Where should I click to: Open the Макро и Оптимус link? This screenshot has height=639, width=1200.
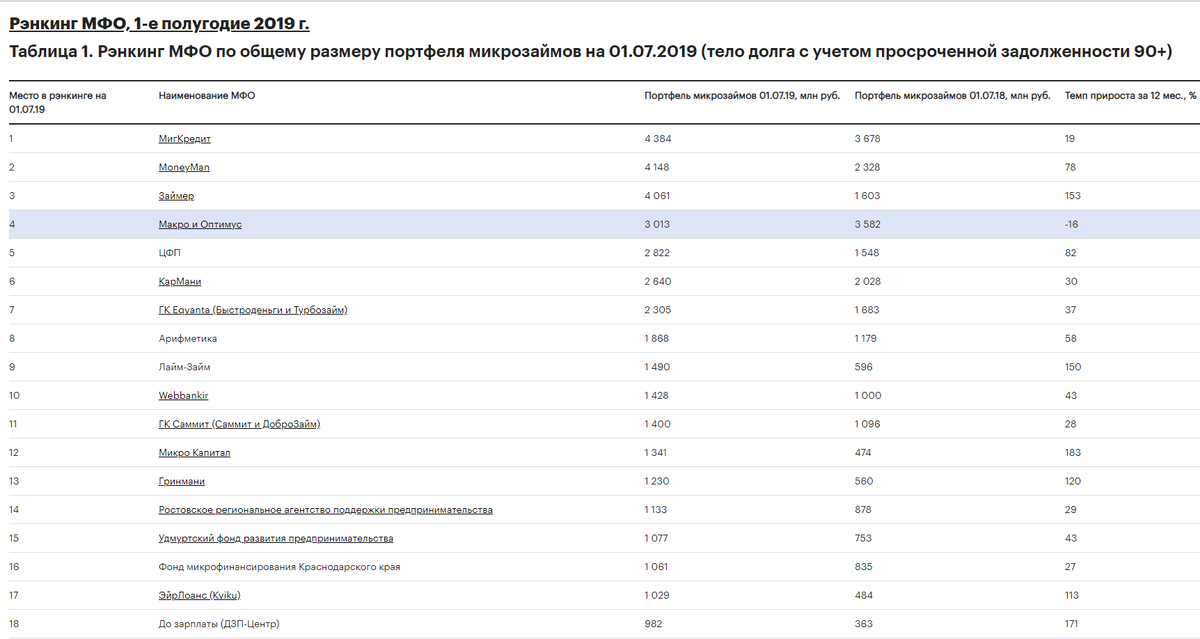pyautogui.click(x=200, y=225)
